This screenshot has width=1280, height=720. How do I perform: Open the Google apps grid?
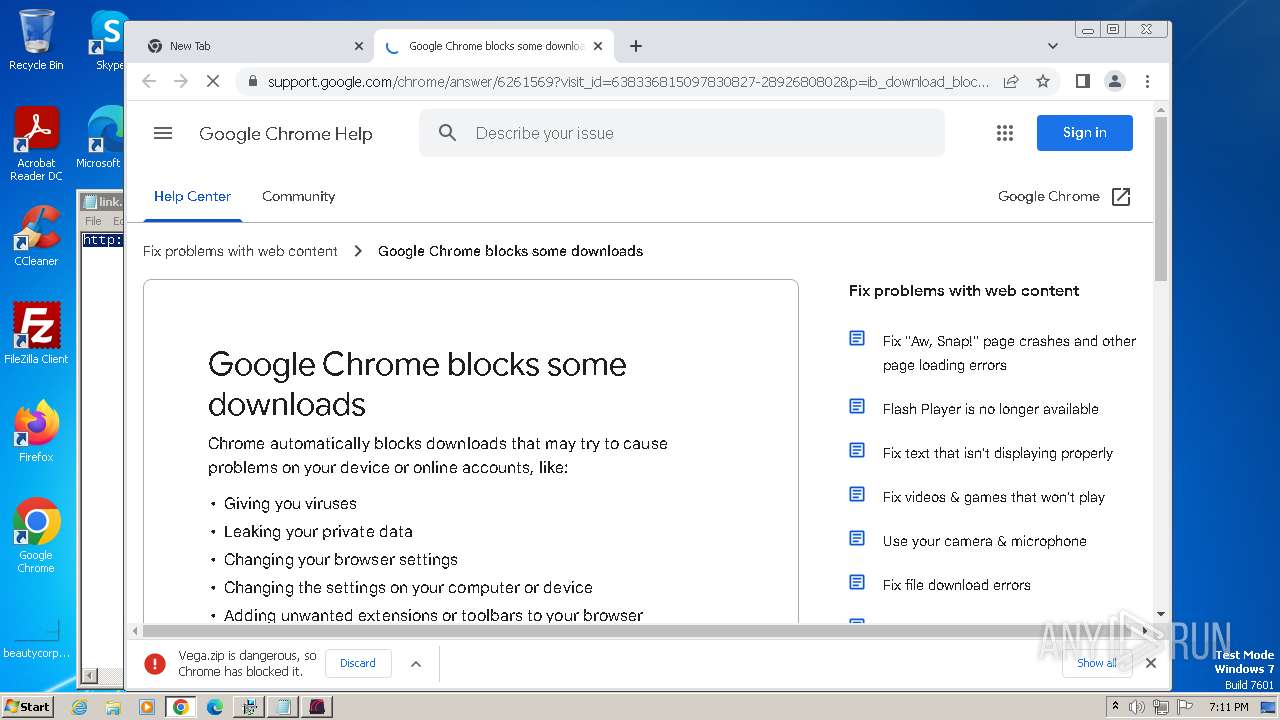point(1005,133)
